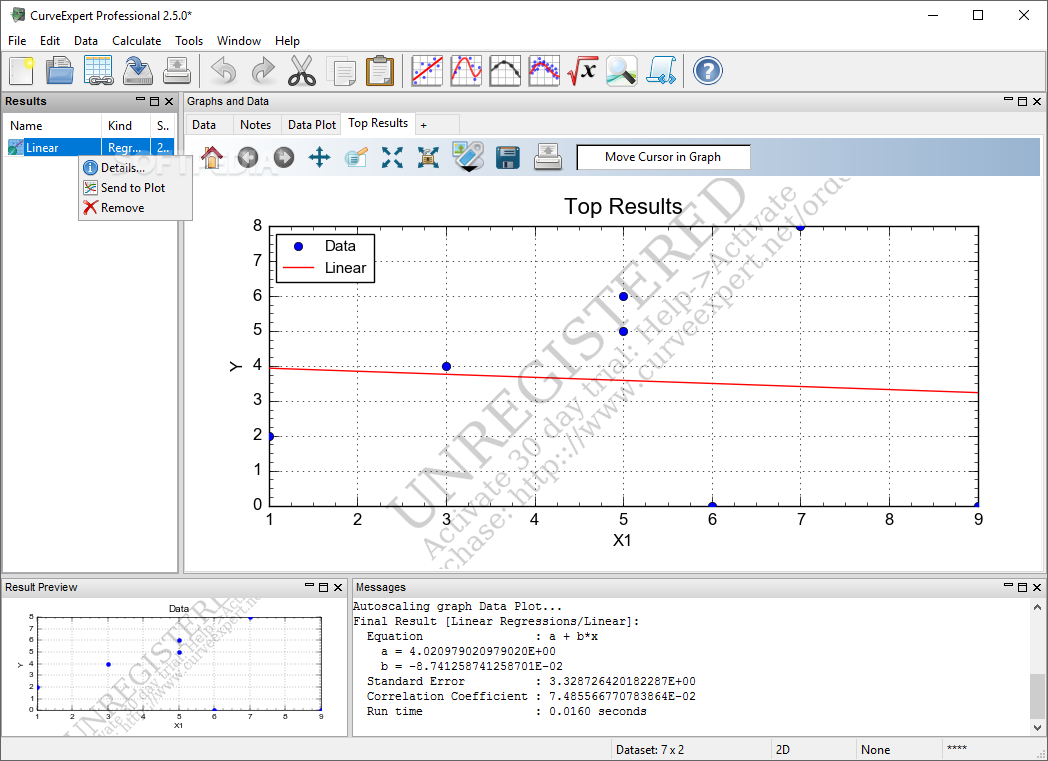
Task: Close the Result Preview panel
Action: tap(338, 587)
